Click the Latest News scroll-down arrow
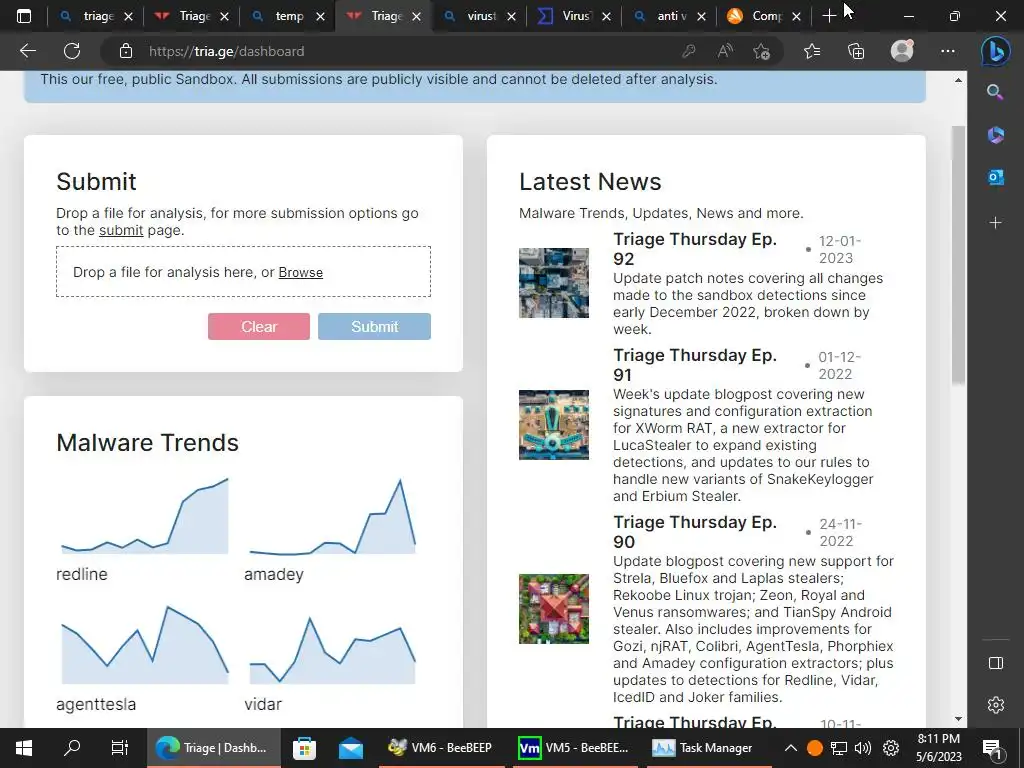The image size is (1024, 768). [x=958, y=719]
